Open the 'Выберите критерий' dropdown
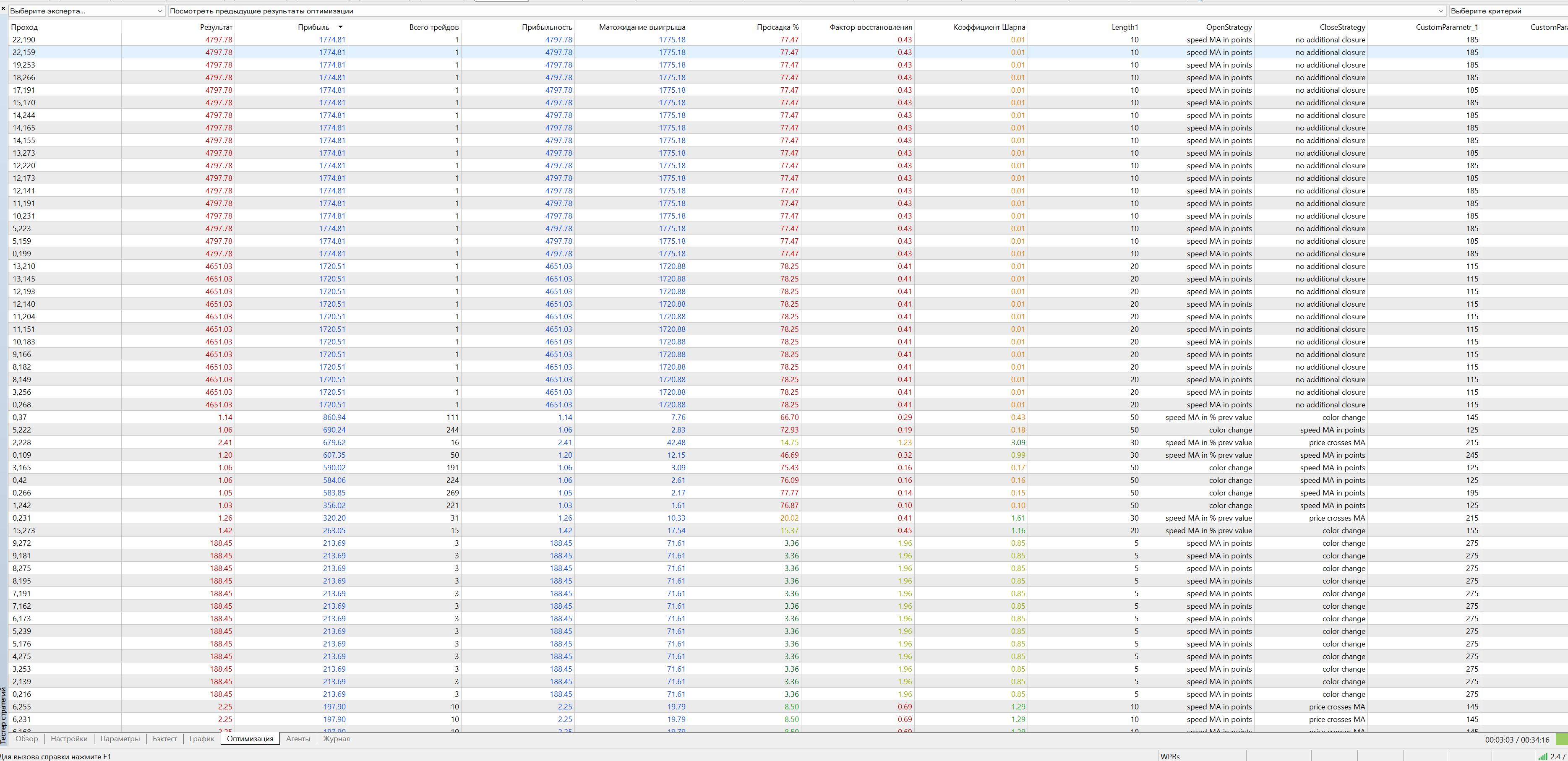The image size is (1568, 761). click(x=1506, y=11)
